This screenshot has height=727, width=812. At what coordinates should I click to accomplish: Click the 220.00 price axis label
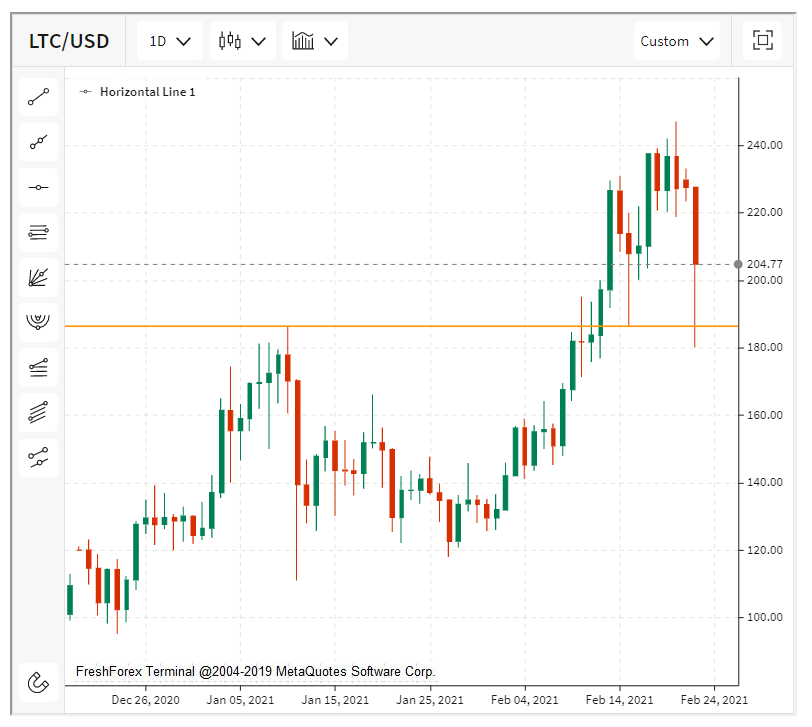click(x=764, y=212)
